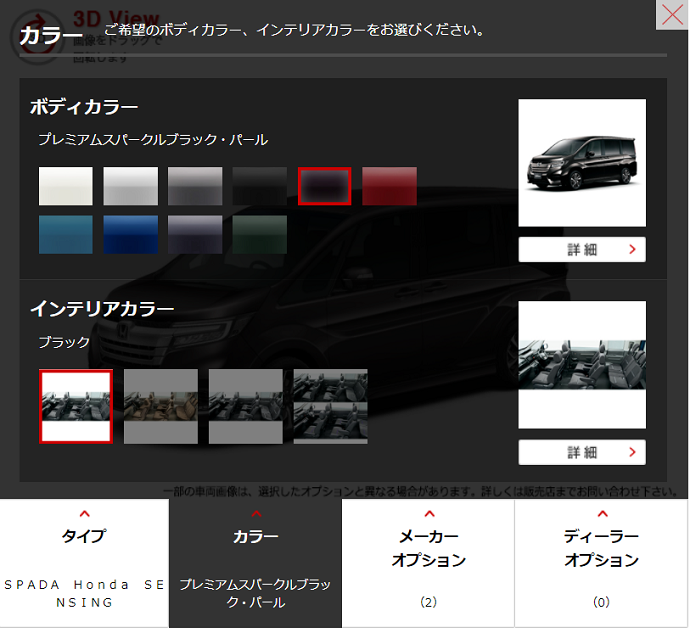
Task: Select the black interior thumbnail with red border
Action: coord(76,406)
